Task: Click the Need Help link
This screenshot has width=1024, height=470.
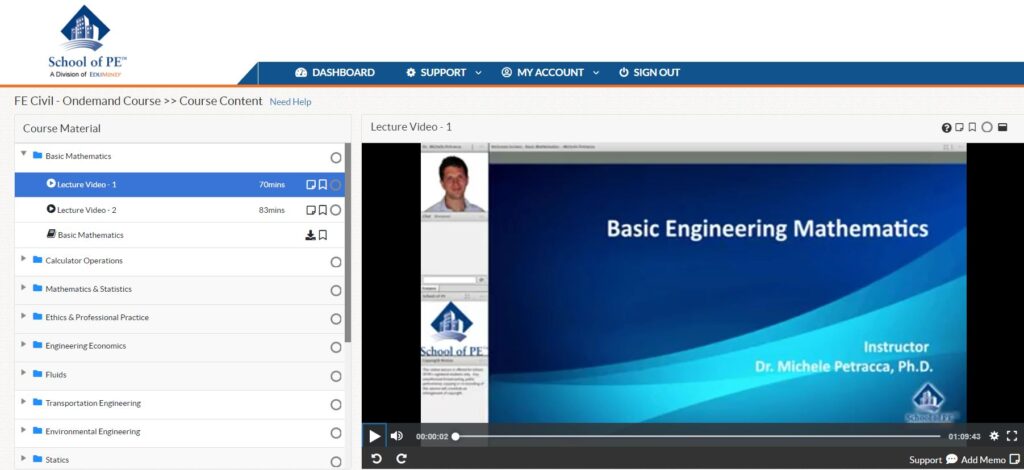Action: (290, 102)
